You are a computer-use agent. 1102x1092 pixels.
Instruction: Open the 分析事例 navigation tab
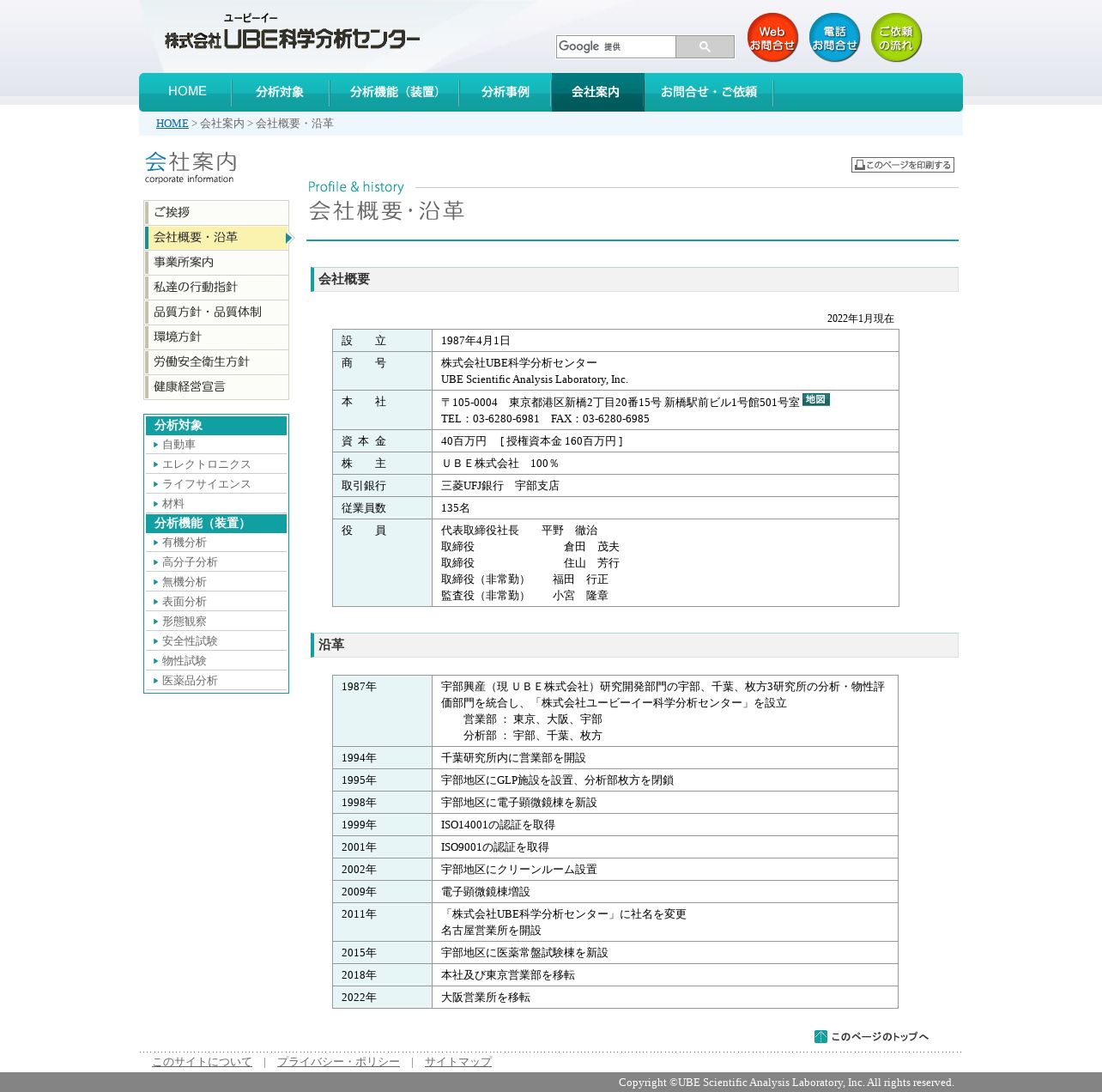click(506, 92)
